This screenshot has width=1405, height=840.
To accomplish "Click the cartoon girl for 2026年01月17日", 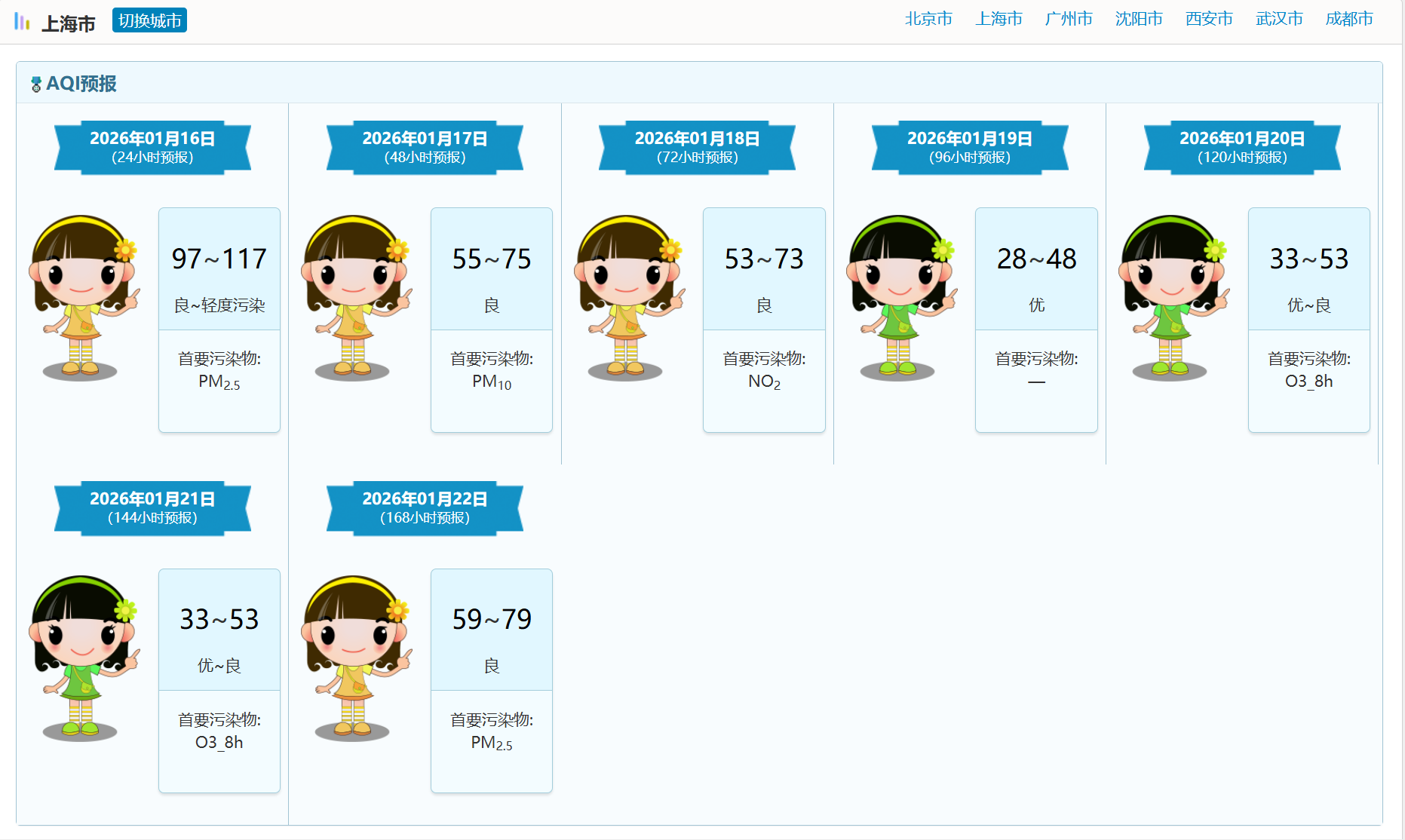I will [355, 297].
